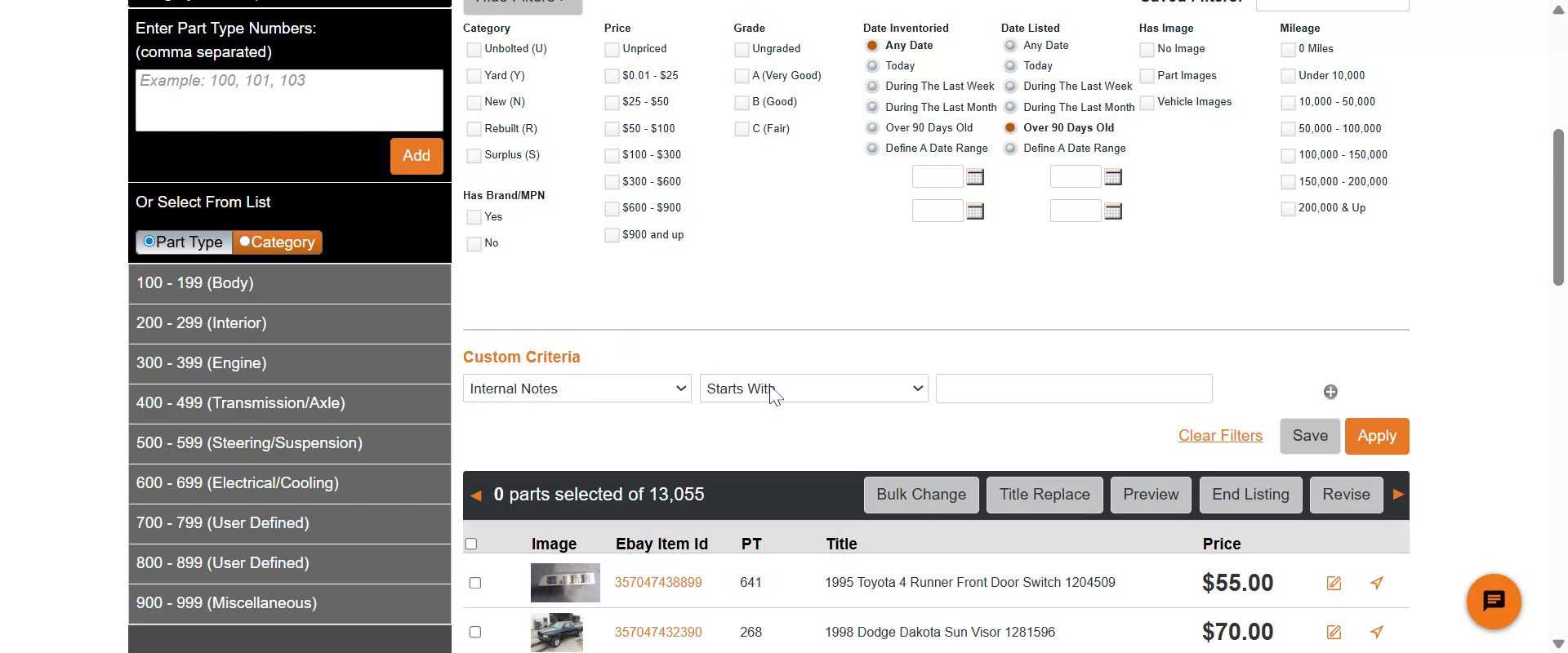Check the Unbolted (U) category box

point(474,50)
